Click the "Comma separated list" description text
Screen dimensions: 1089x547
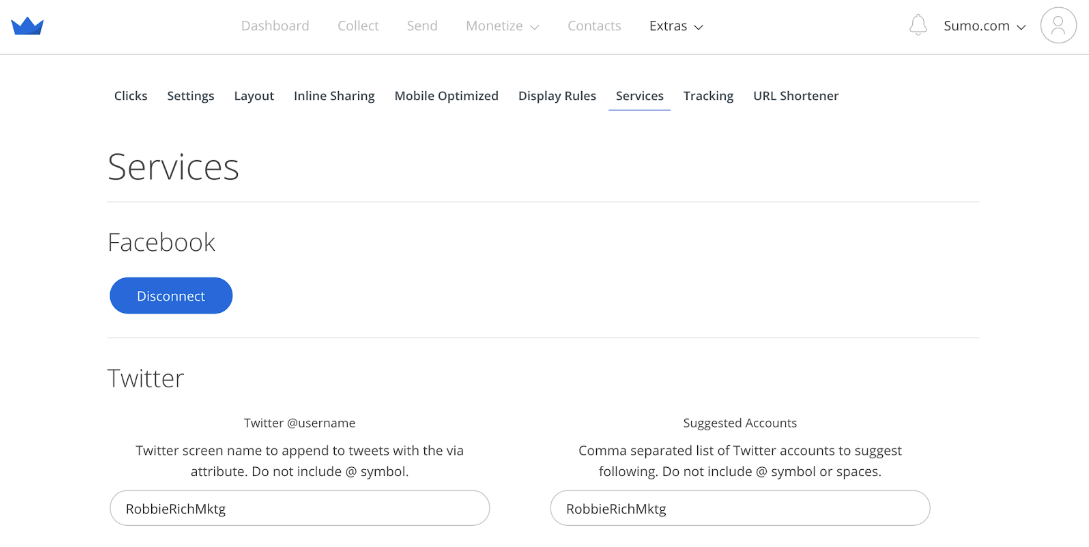pyautogui.click(x=740, y=461)
